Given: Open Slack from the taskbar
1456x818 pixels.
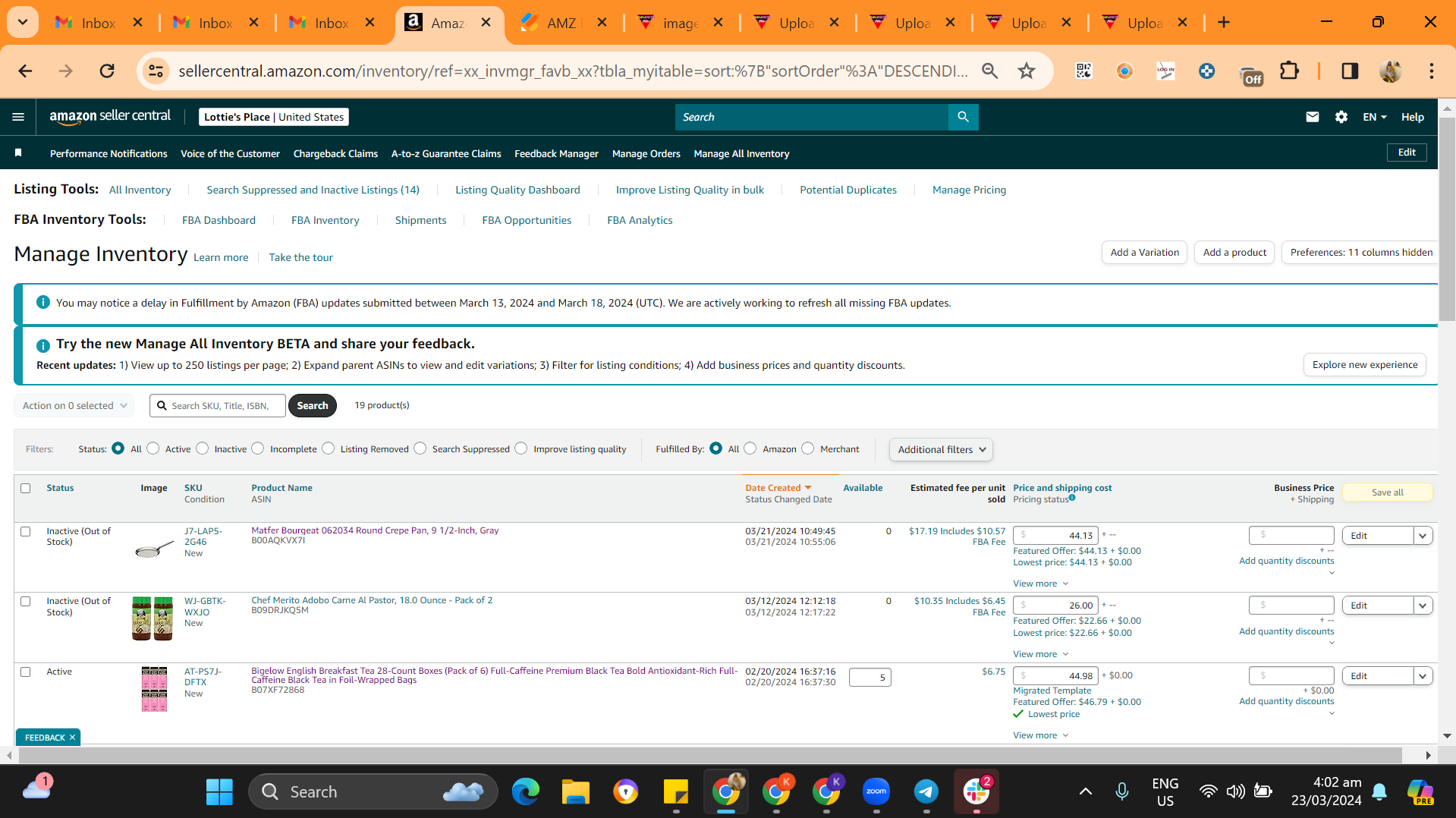Looking at the screenshot, I should coord(976,792).
